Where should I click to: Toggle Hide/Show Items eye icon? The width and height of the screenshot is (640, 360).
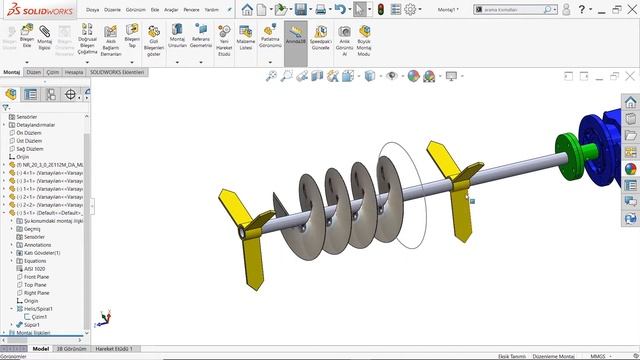click(x=391, y=76)
